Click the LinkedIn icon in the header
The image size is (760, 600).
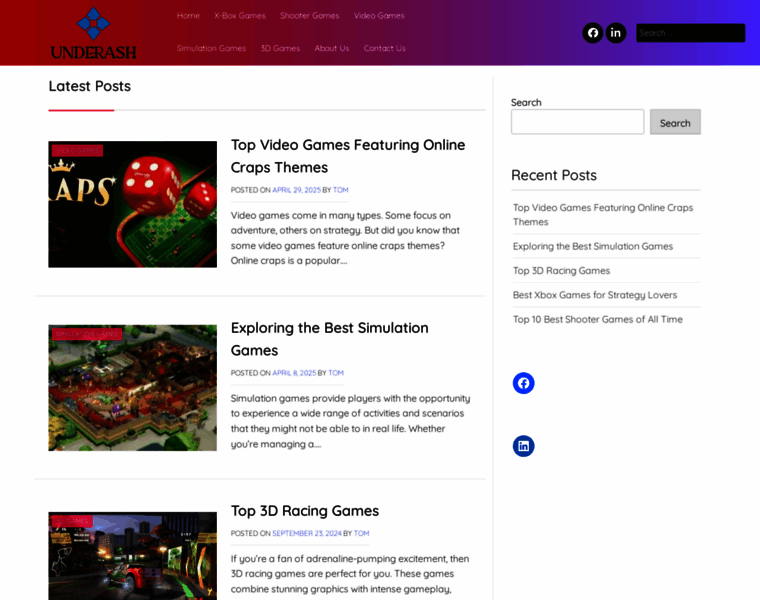tap(616, 33)
